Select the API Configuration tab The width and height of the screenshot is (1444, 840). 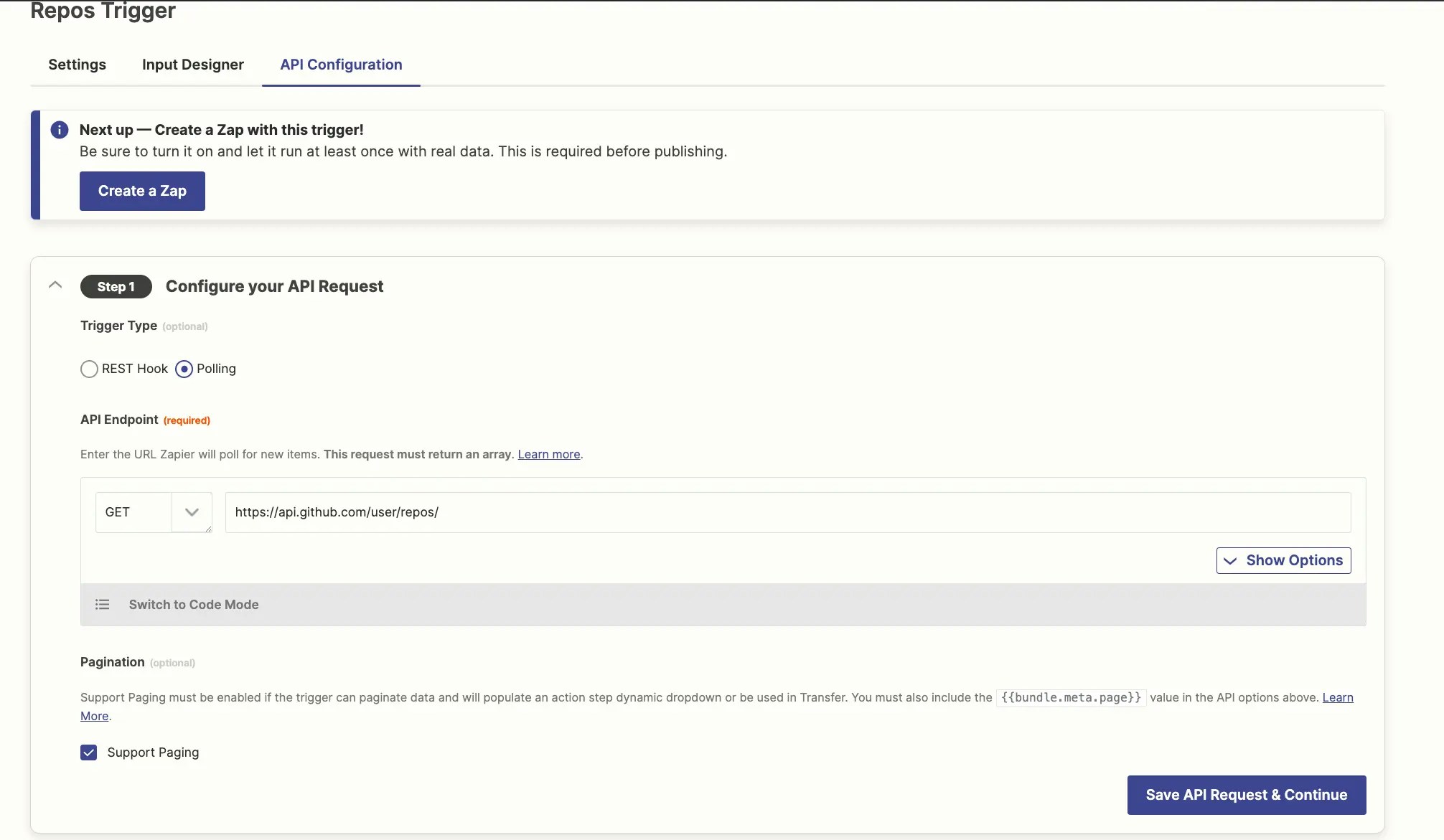click(341, 65)
